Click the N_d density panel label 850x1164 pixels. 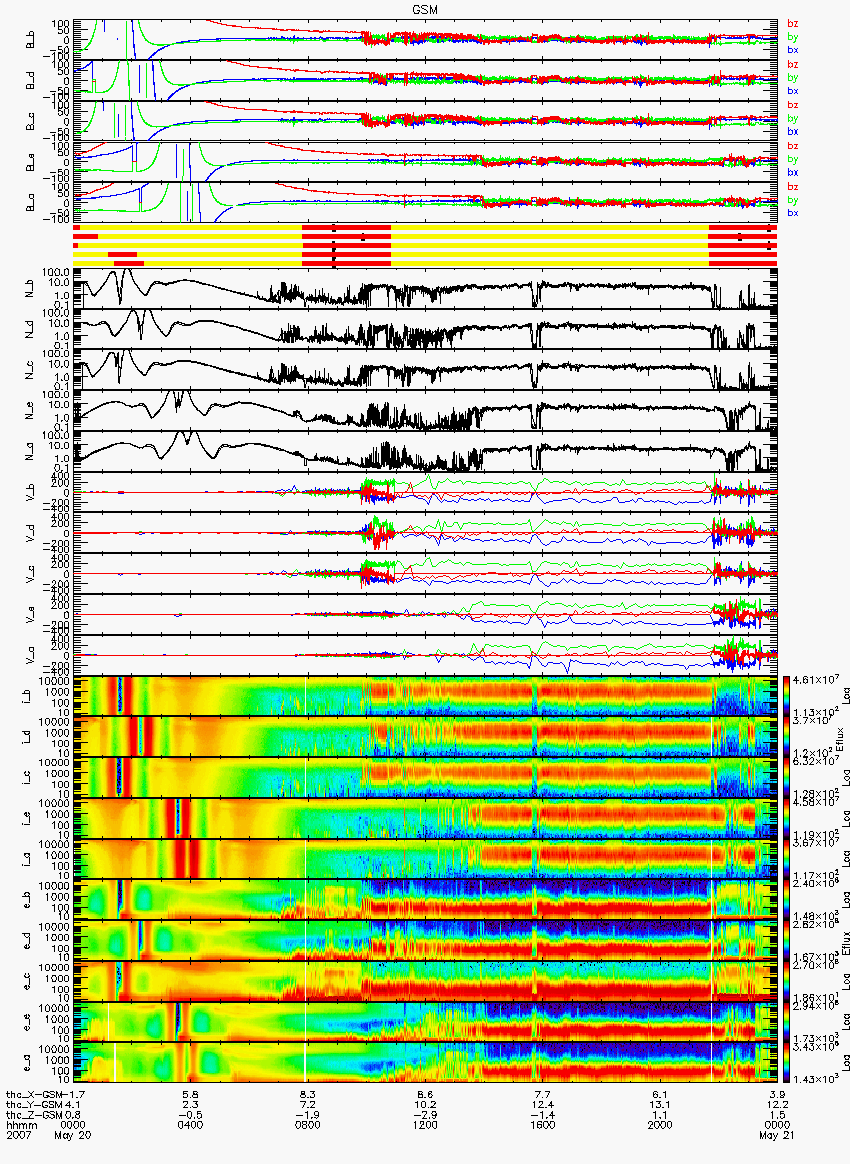pyautogui.click(x=30, y=329)
